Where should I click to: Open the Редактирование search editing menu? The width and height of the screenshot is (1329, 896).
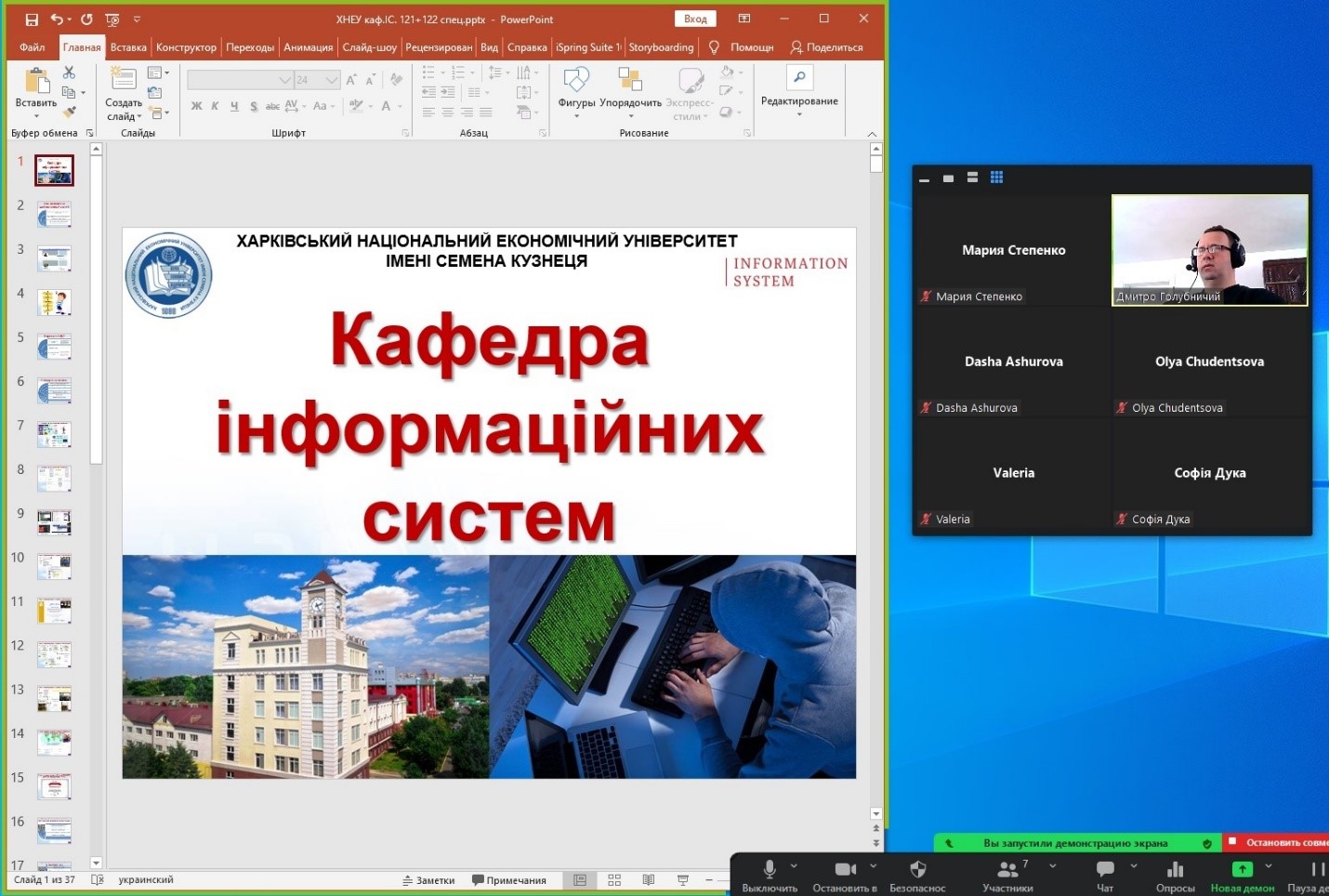(799, 90)
